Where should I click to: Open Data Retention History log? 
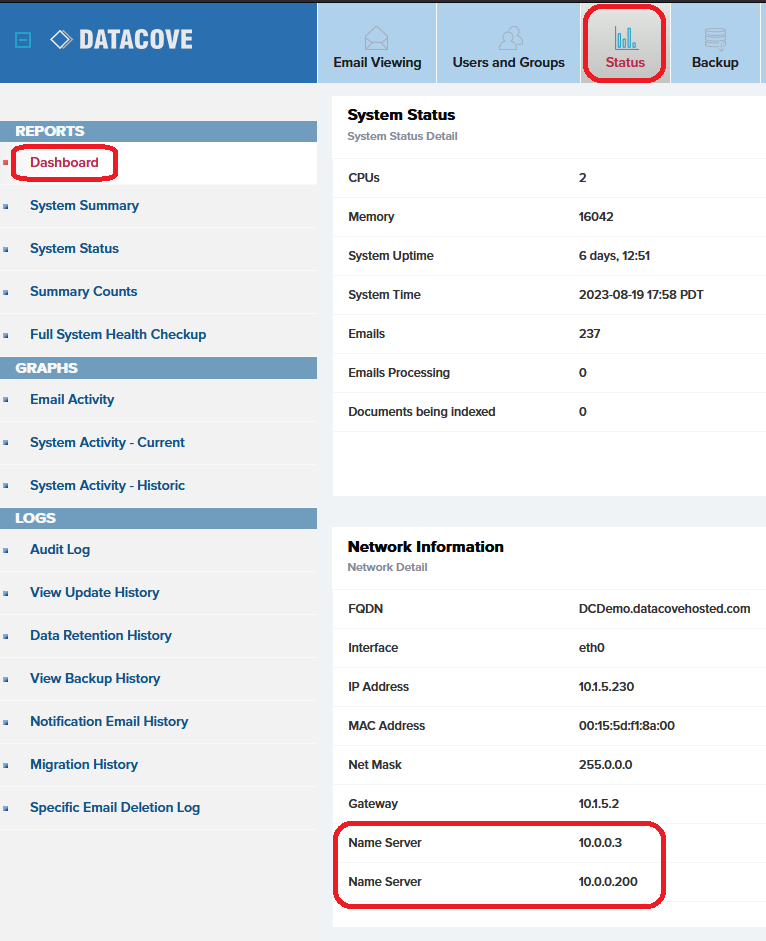pos(101,636)
